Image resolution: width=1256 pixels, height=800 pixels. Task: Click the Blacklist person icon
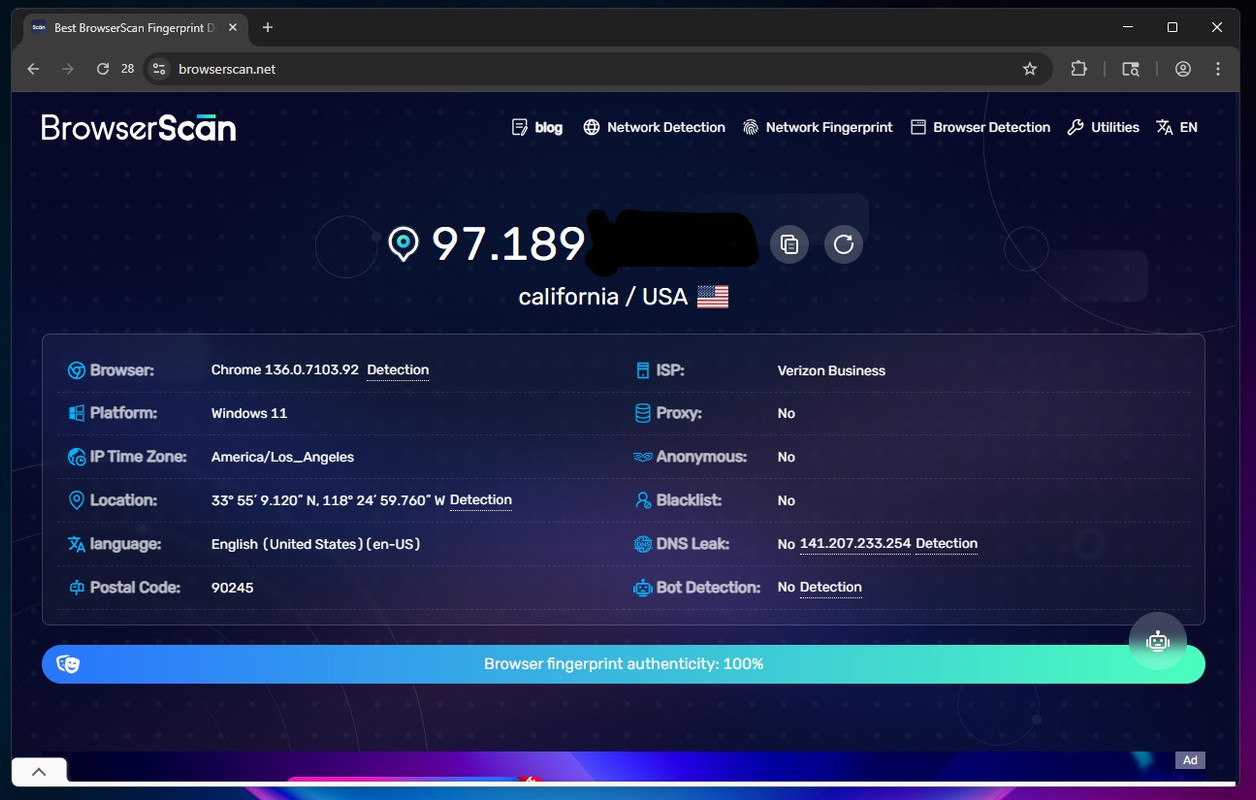[x=643, y=500]
